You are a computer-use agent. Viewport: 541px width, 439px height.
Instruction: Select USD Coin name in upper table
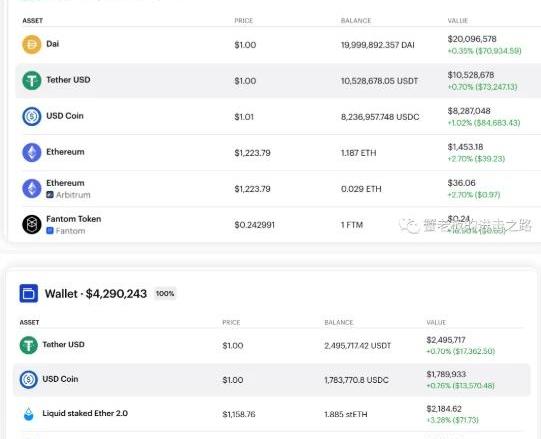65,116
